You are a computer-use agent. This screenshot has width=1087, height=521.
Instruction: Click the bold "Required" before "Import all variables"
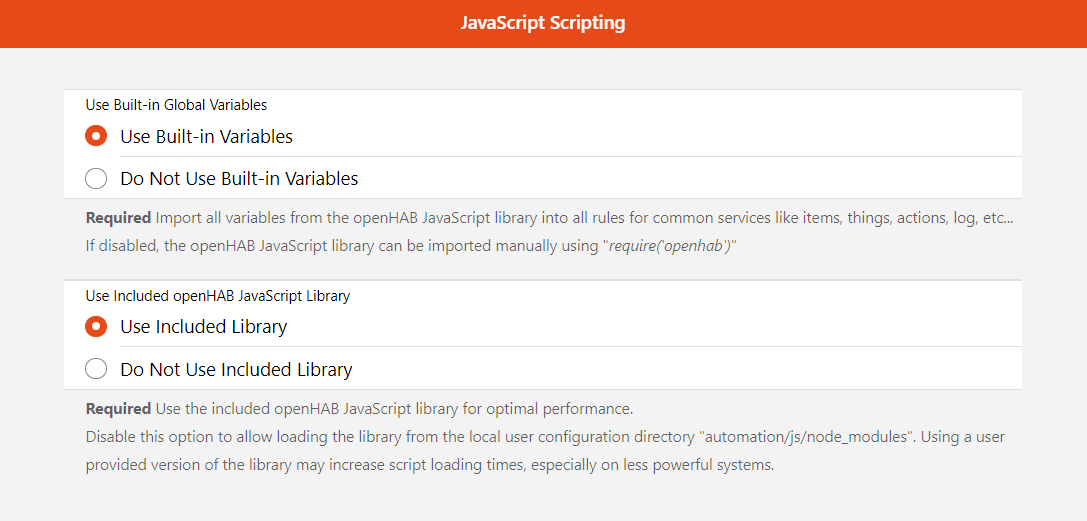pyautogui.click(x=118, y=217)
